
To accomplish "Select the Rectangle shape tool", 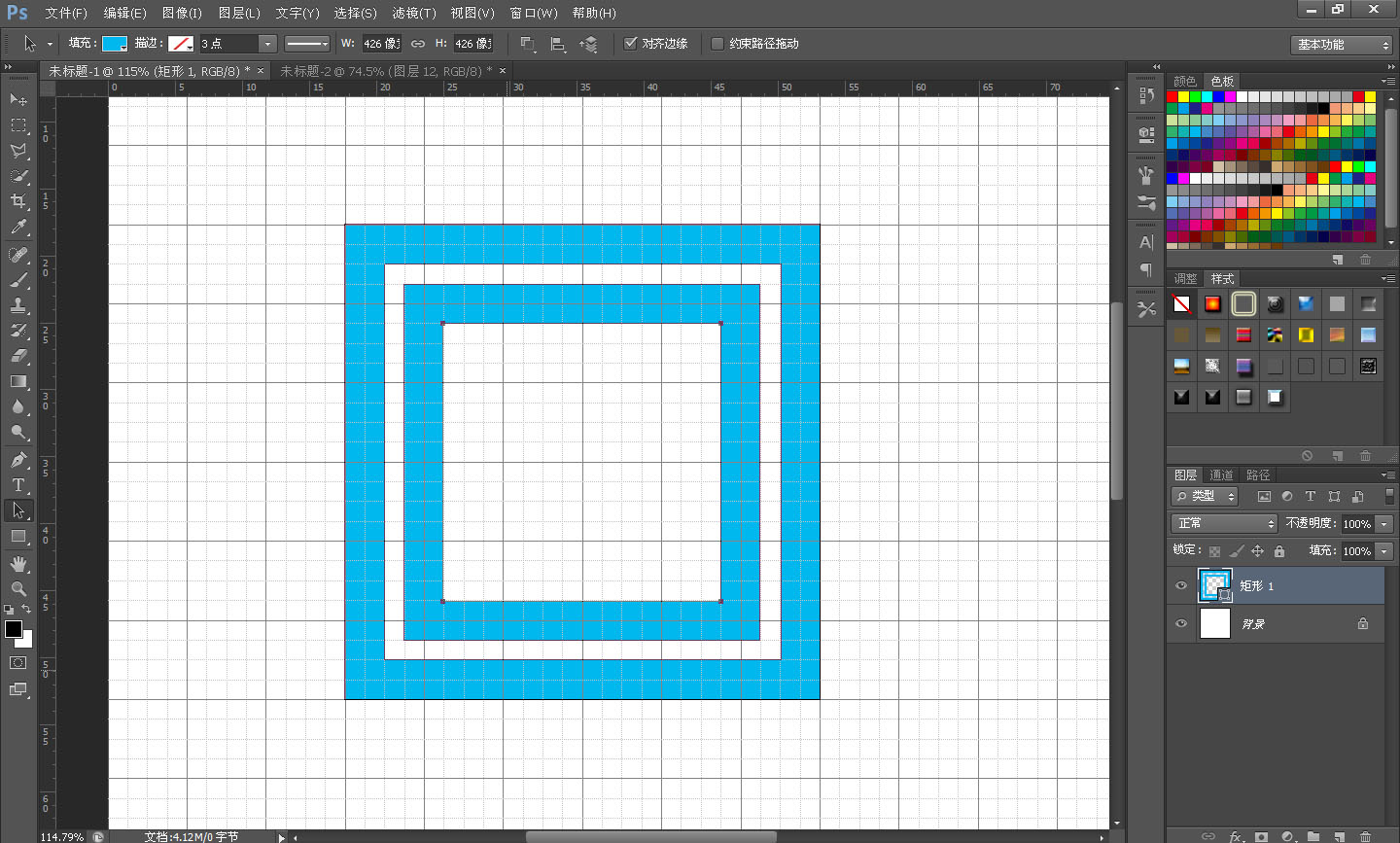I will pyautogui.click(x=18, y=537).
